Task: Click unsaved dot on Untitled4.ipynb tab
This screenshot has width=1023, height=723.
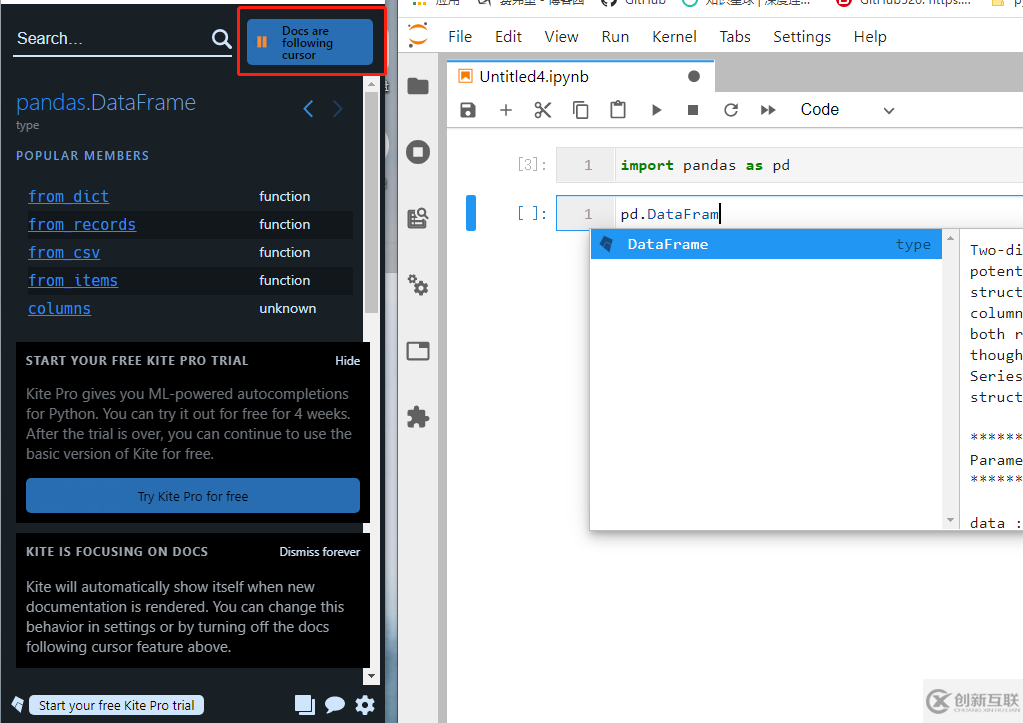Action: (x=694, y=77)
